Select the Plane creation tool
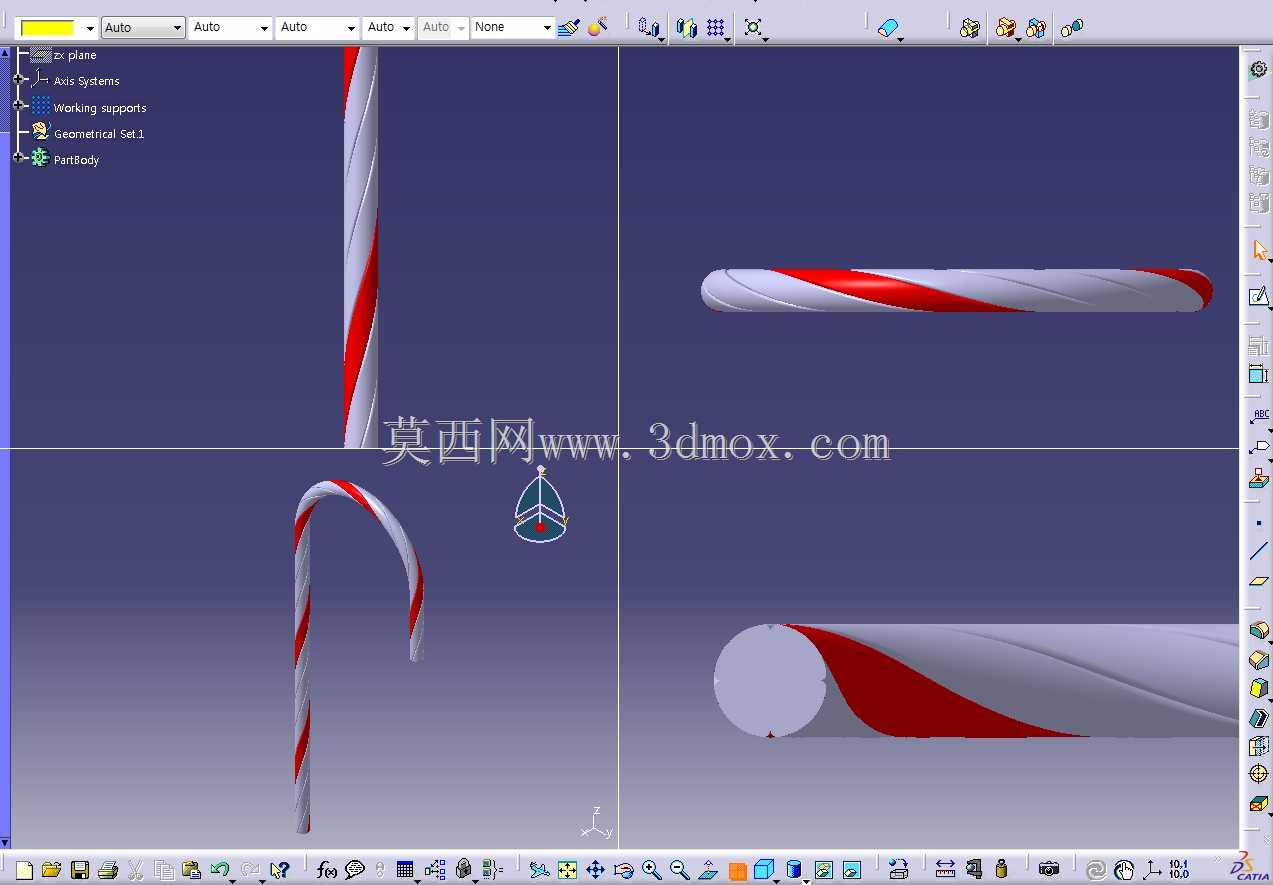 [x=1259, y=581]
